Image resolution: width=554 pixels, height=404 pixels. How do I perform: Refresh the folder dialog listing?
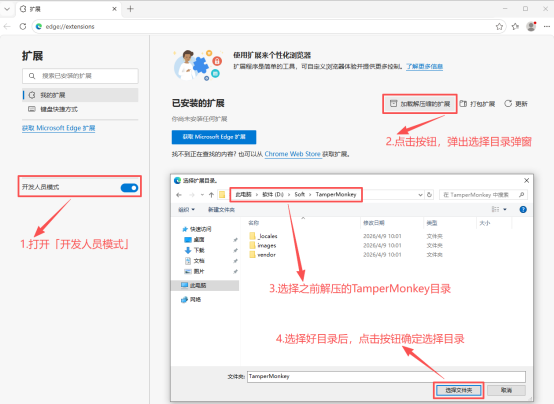click(x=429, y=195)
